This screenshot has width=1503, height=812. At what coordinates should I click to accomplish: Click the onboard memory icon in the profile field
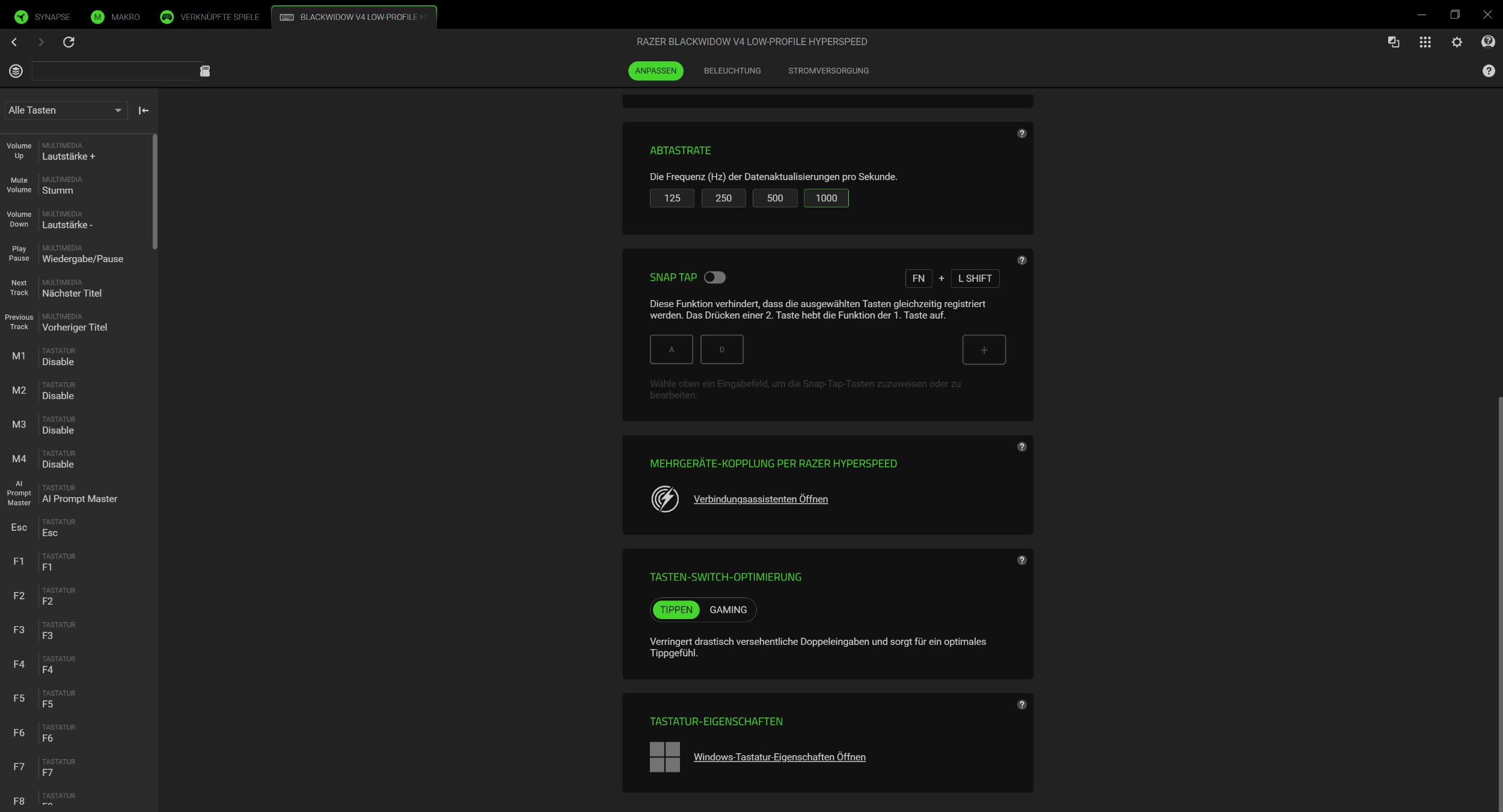click(205, 71)
